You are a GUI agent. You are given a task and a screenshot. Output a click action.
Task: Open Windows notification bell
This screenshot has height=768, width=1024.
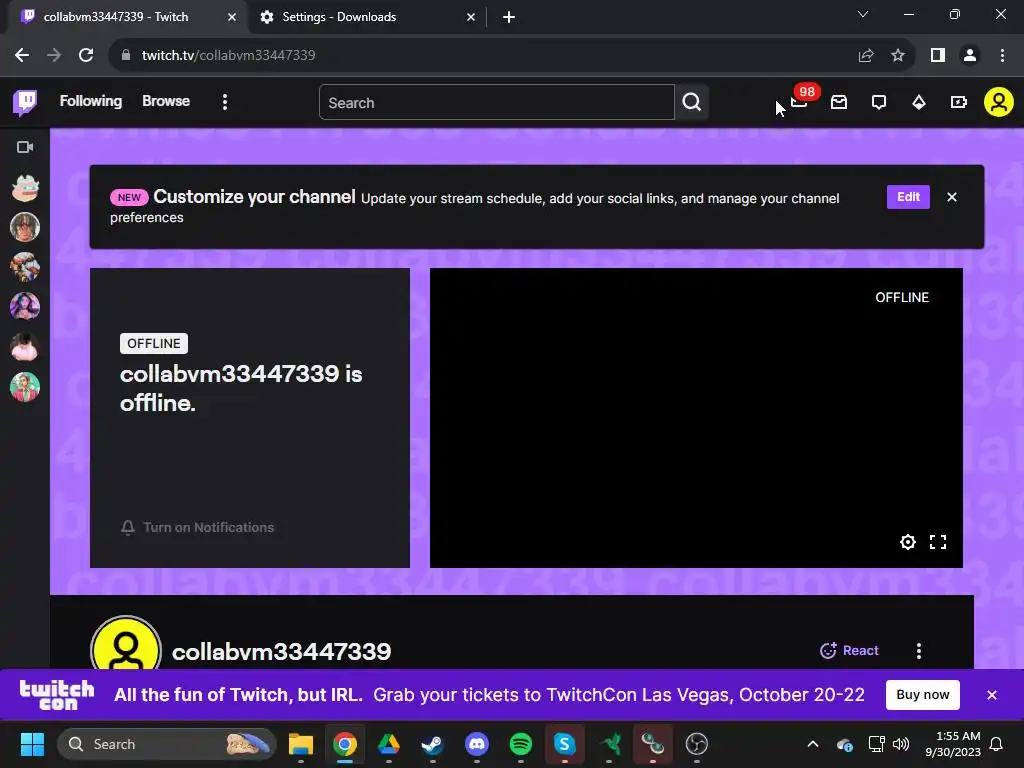point(996,744)
